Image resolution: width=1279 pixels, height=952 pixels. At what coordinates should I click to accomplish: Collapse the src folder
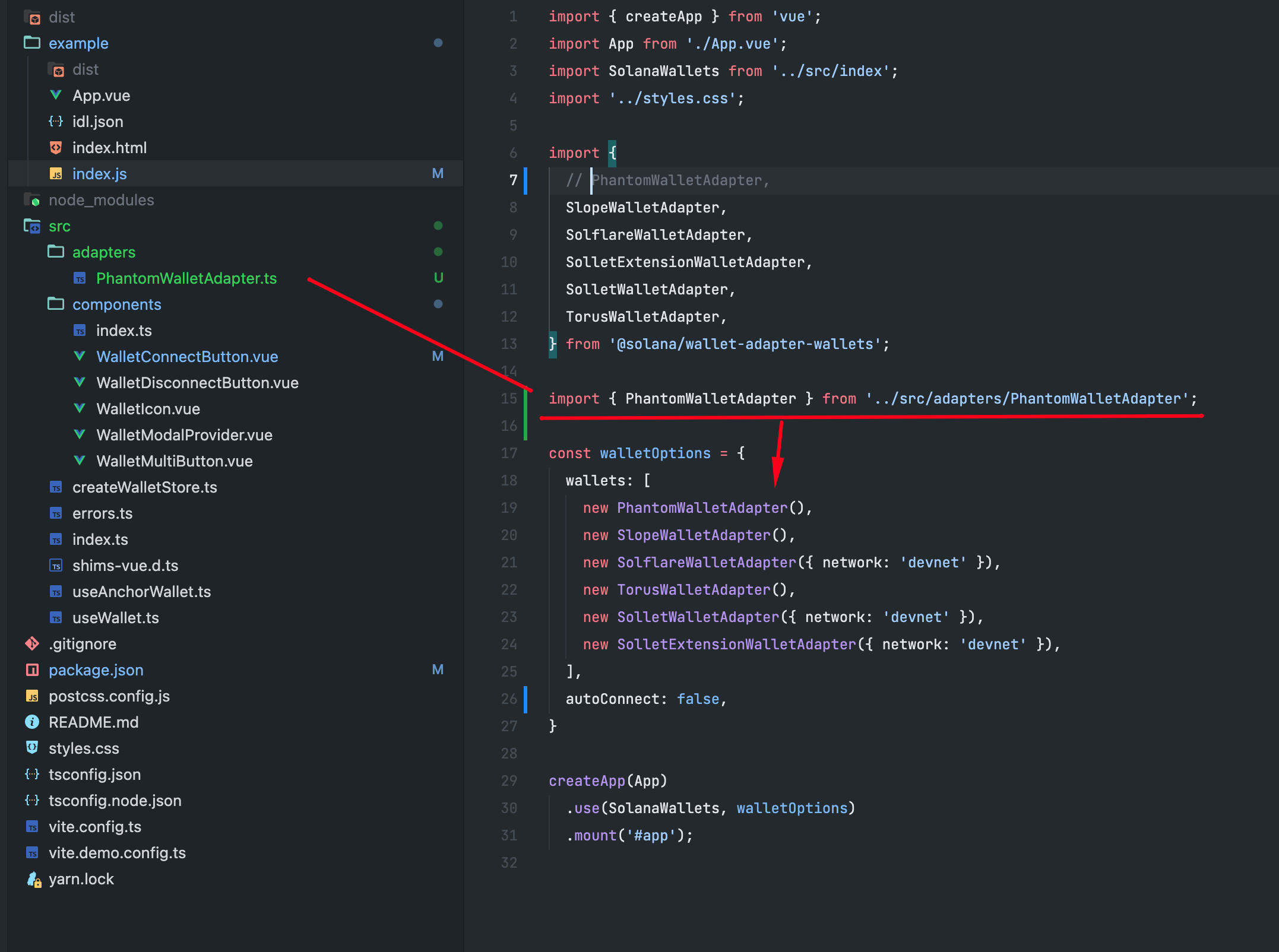(x=59, y=226)
